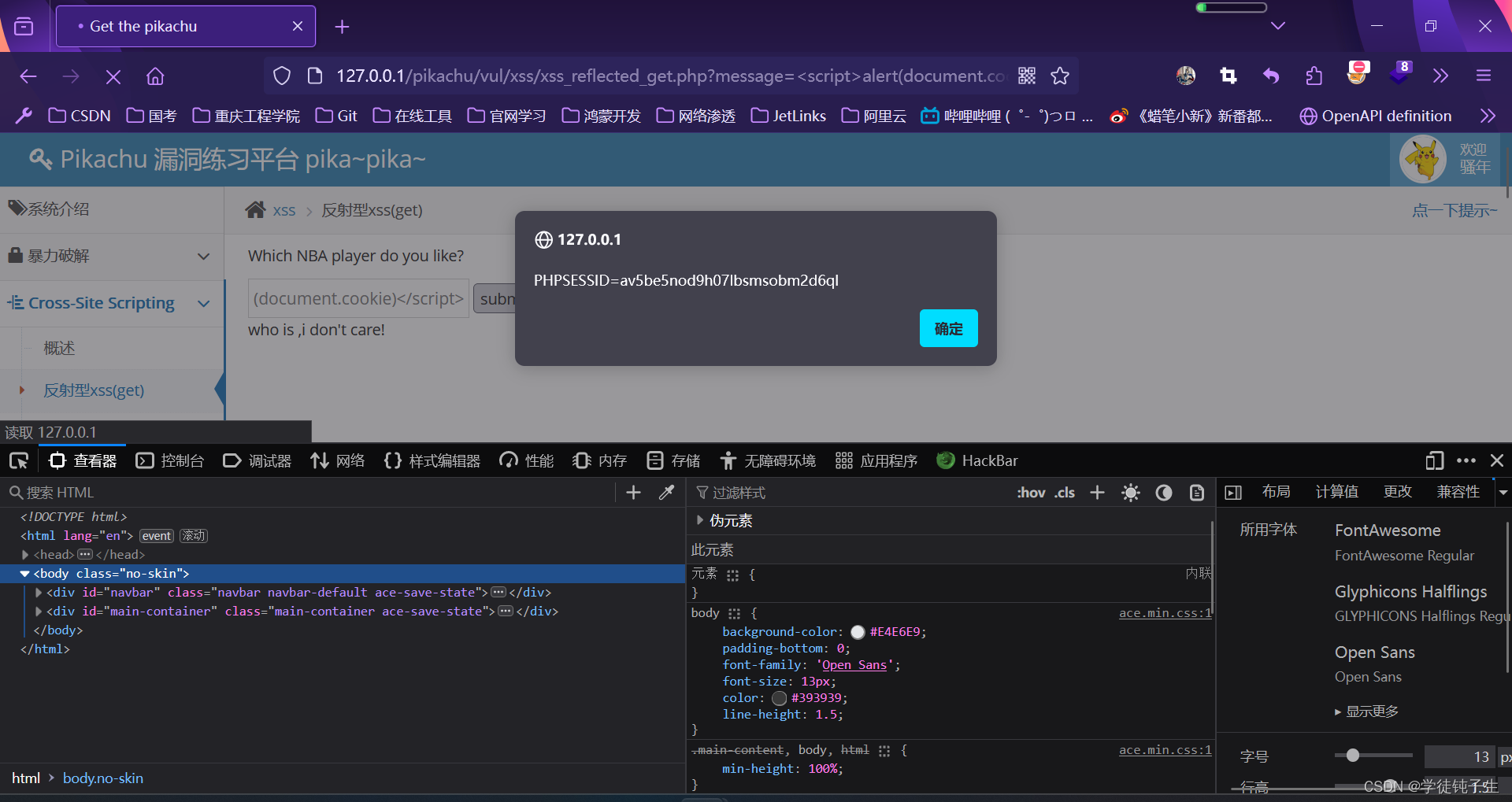1512x802 pixels.
Task: Bookmark this page with the star icon
Action: pyautogui.click(x=1060, y=76)
